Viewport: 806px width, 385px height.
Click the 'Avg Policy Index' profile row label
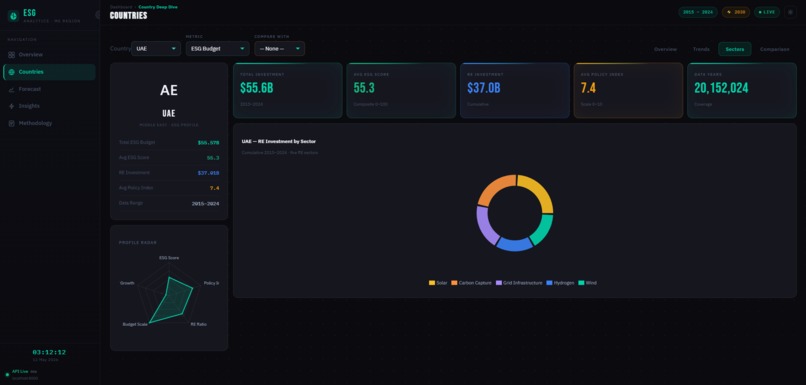point(136,188)
